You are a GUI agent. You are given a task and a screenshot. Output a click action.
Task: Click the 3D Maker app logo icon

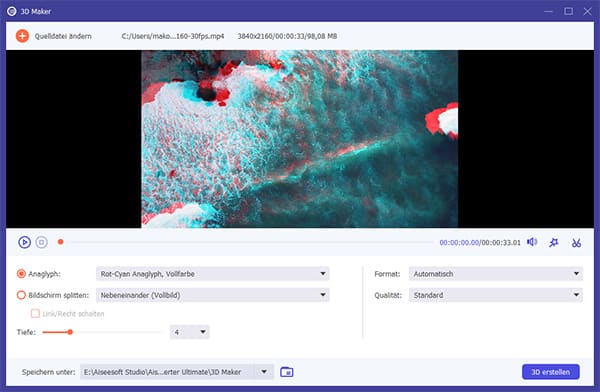(12, 11)
